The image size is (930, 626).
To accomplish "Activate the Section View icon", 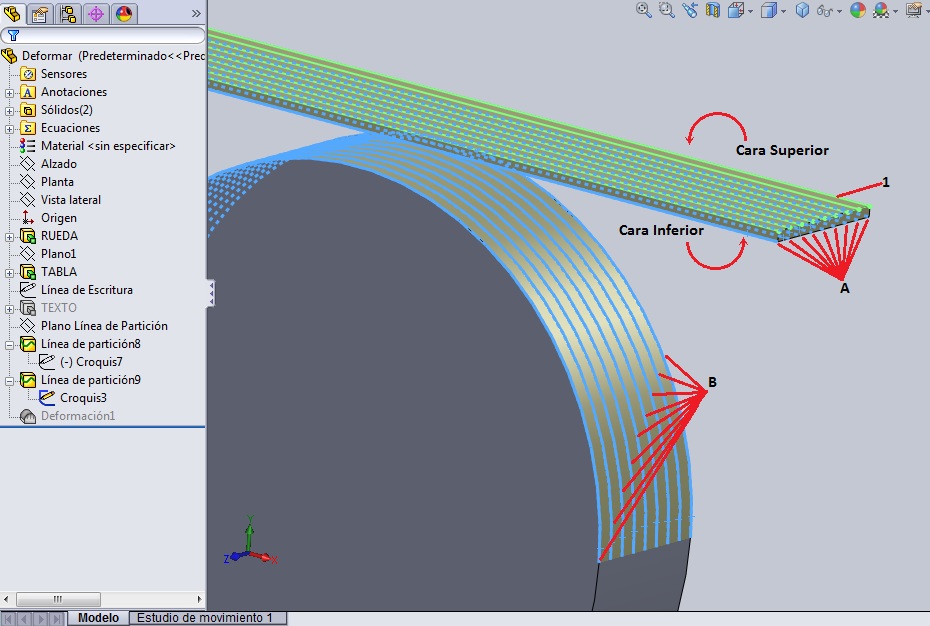I will pyautogui.click(x=713, y=10).
